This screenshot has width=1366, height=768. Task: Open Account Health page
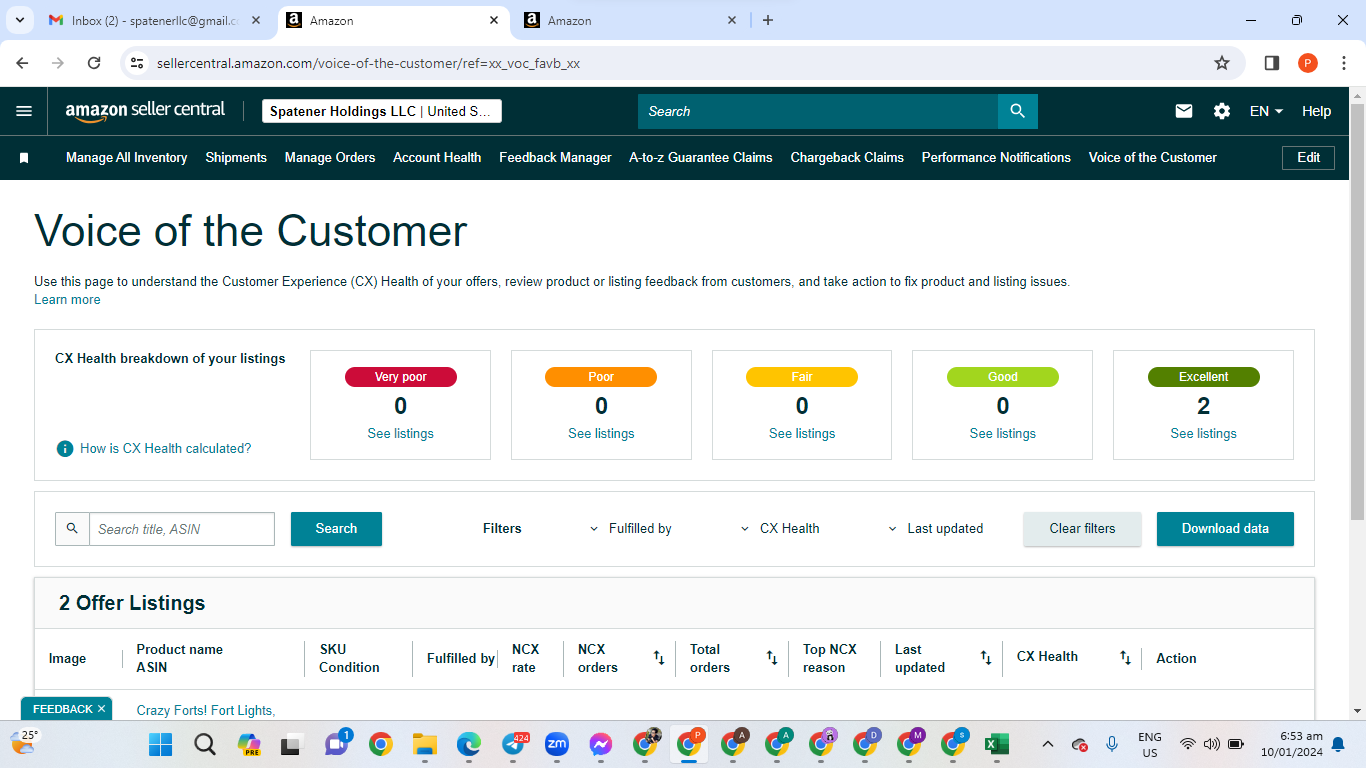pos(437,158)
